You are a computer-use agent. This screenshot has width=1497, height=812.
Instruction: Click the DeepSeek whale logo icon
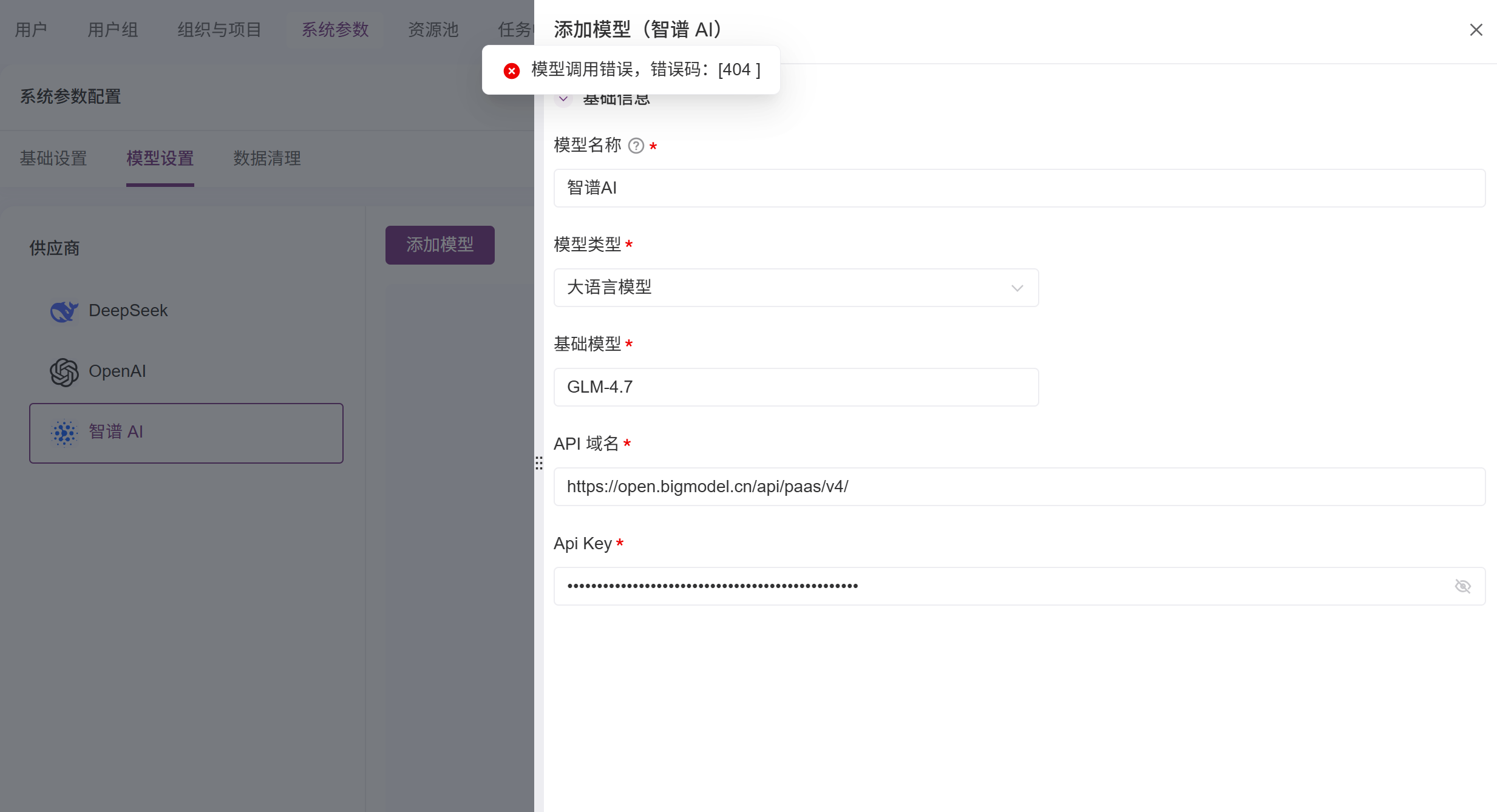64,311
